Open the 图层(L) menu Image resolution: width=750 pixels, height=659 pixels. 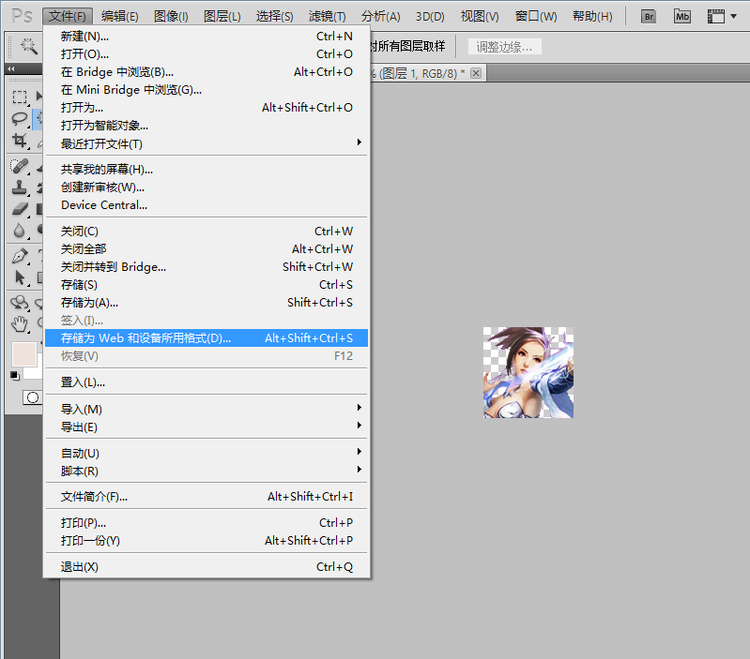(x=222, y=17)
